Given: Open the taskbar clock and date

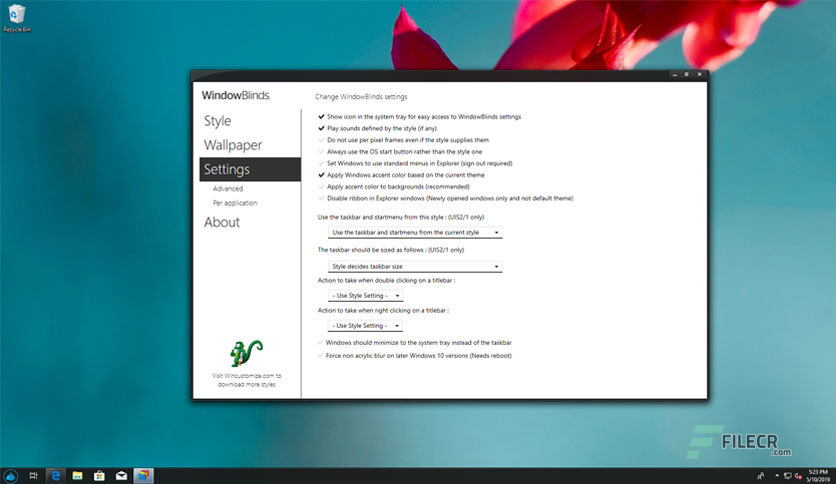Looking at the screenshot, I should pos(818,475).
